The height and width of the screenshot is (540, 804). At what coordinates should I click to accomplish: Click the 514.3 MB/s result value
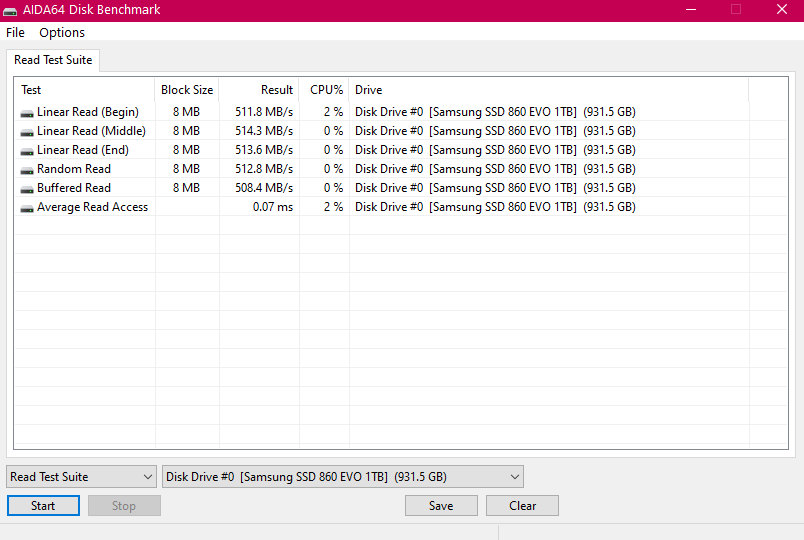click(x=264, y=131)
